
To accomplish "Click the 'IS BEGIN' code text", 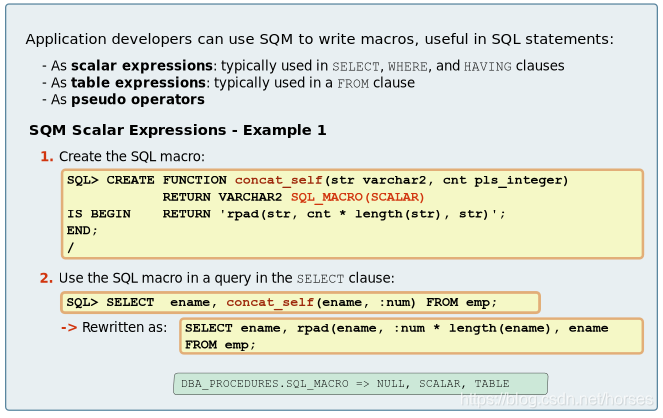I will pos(99,214).
